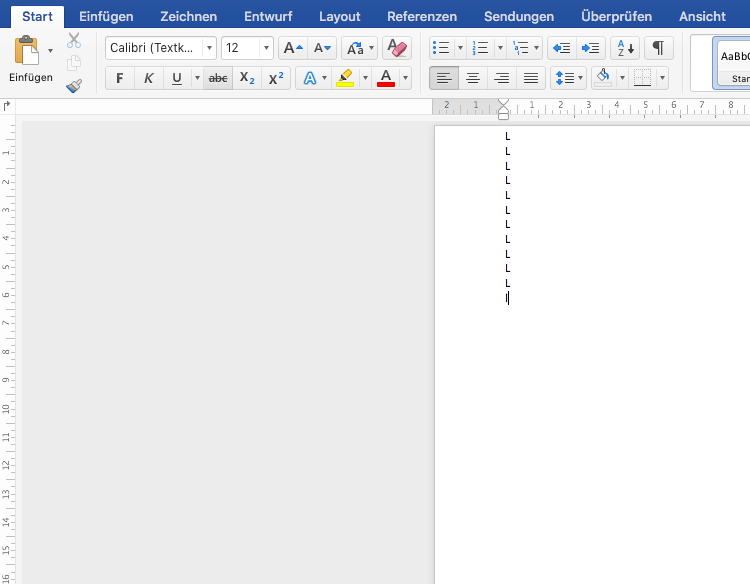Open the Layout tab

[x=340, y=16]
